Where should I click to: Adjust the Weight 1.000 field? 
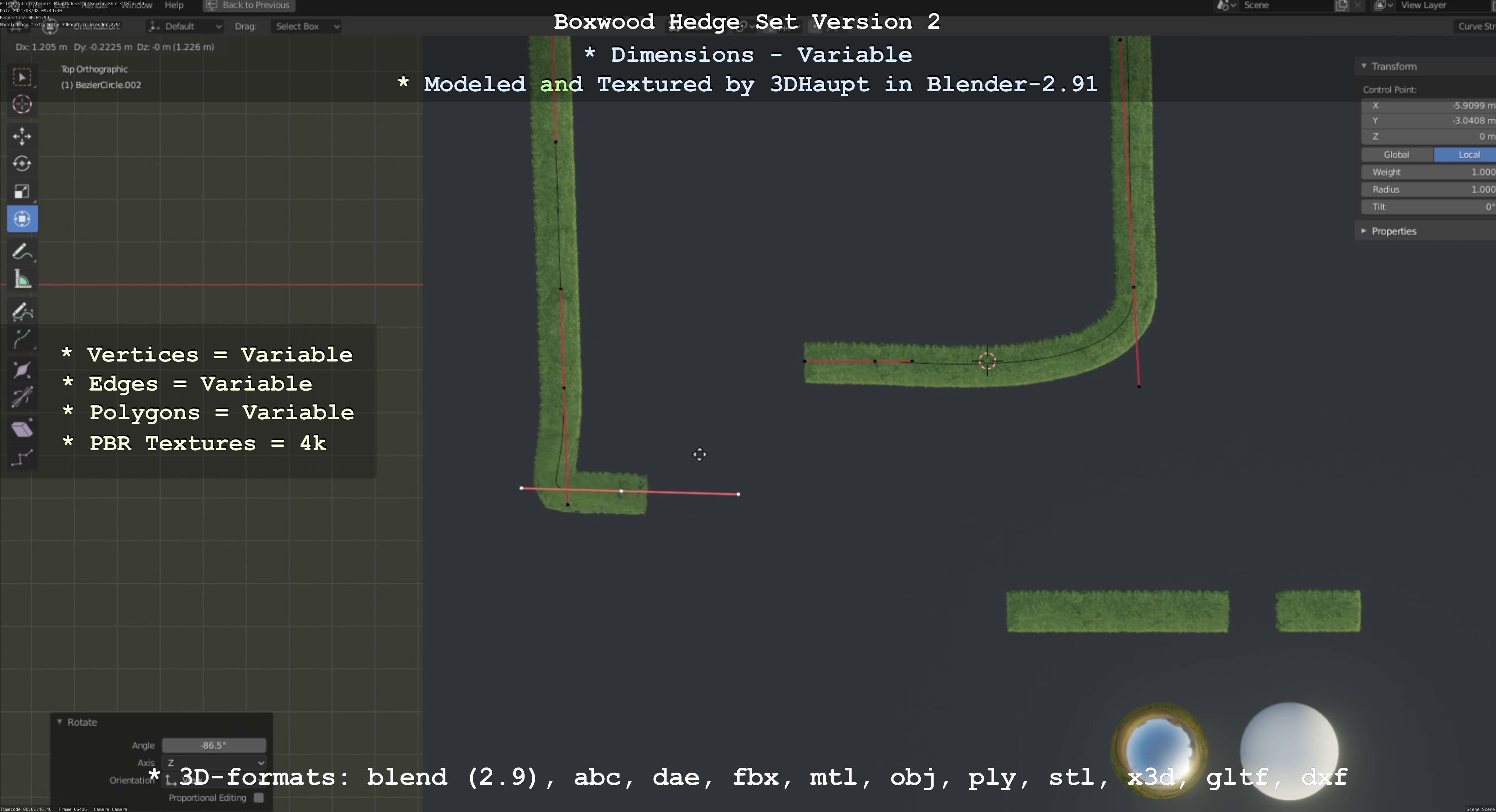1429,172
